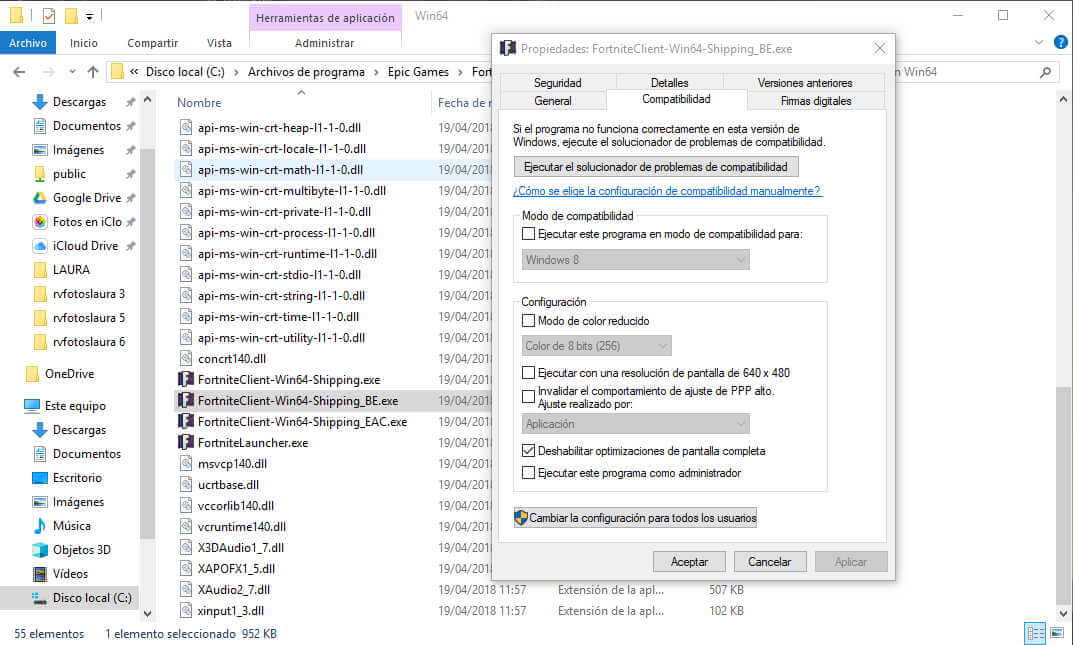The width and height of the screenshot is (1073, 645).
Task: Unpin Descargas from quick access pin icon
Action: point(130,102)
